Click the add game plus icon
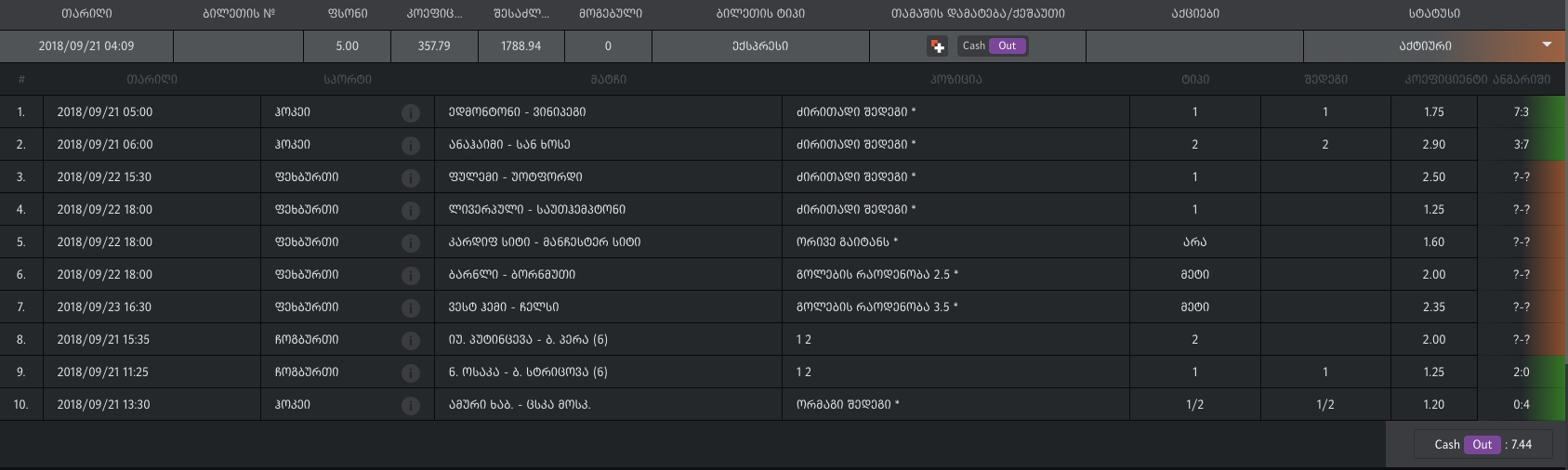 (937, 46)
